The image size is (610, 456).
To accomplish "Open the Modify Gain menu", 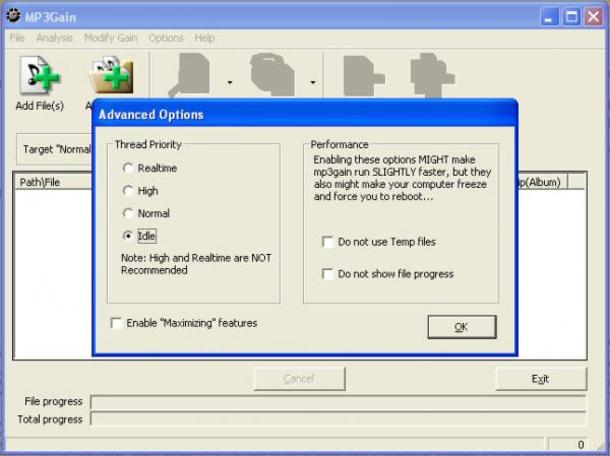I will pos(111,38).
